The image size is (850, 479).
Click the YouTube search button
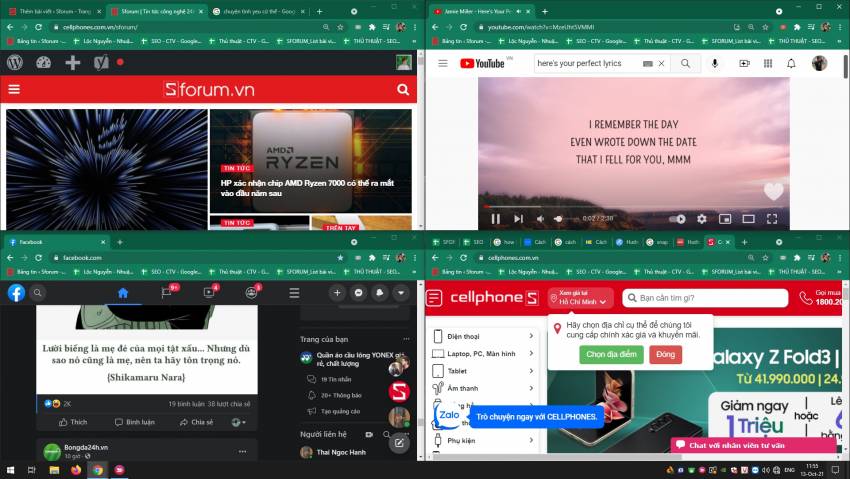click(686, 63)
